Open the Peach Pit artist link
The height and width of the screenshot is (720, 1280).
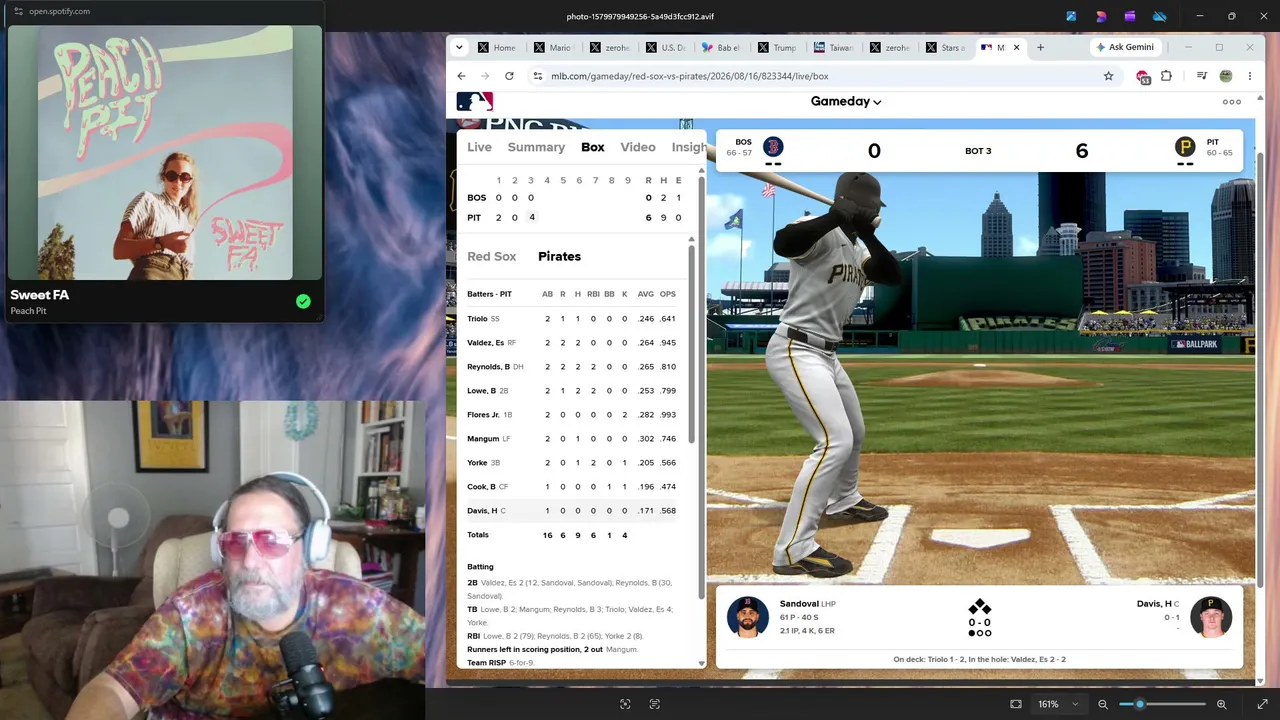click(28, 311)
